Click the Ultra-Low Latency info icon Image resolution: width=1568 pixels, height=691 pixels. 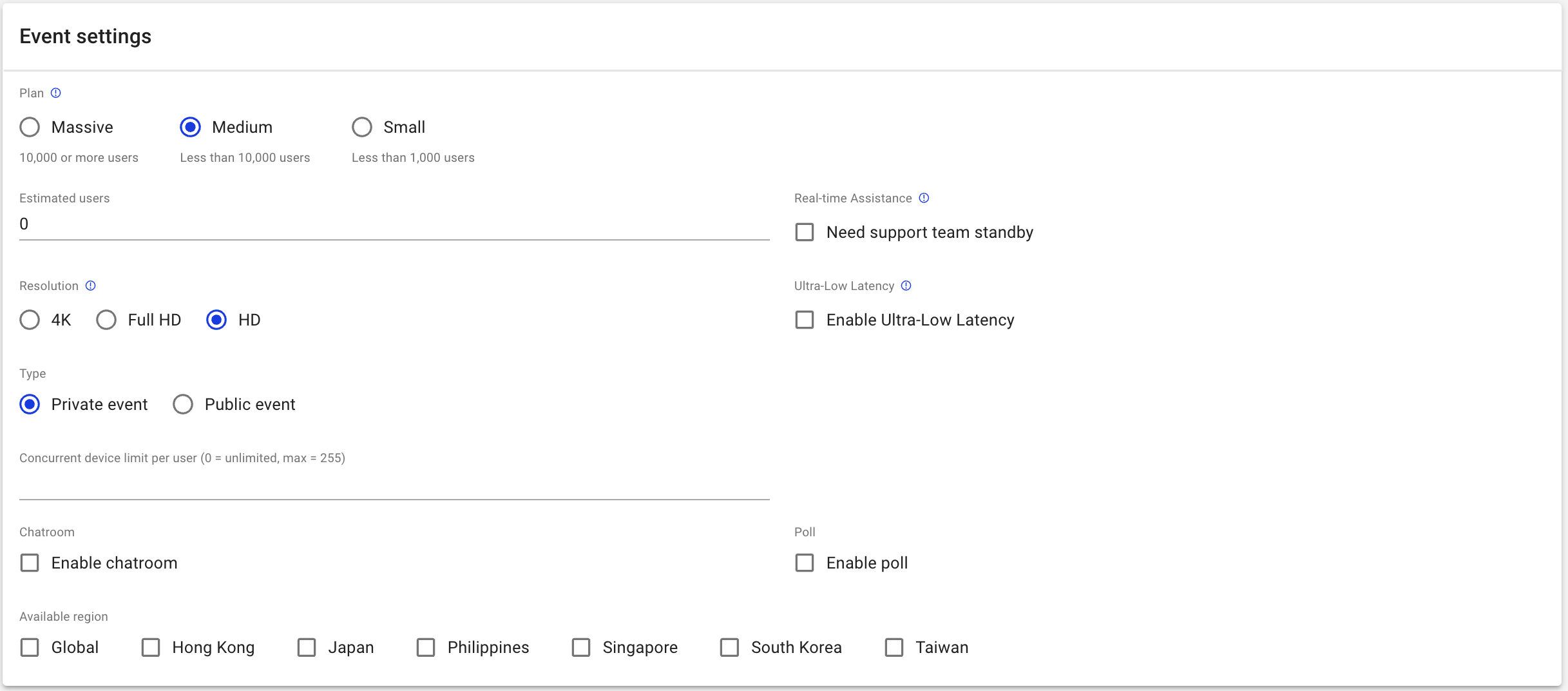[x=906, y=286]
